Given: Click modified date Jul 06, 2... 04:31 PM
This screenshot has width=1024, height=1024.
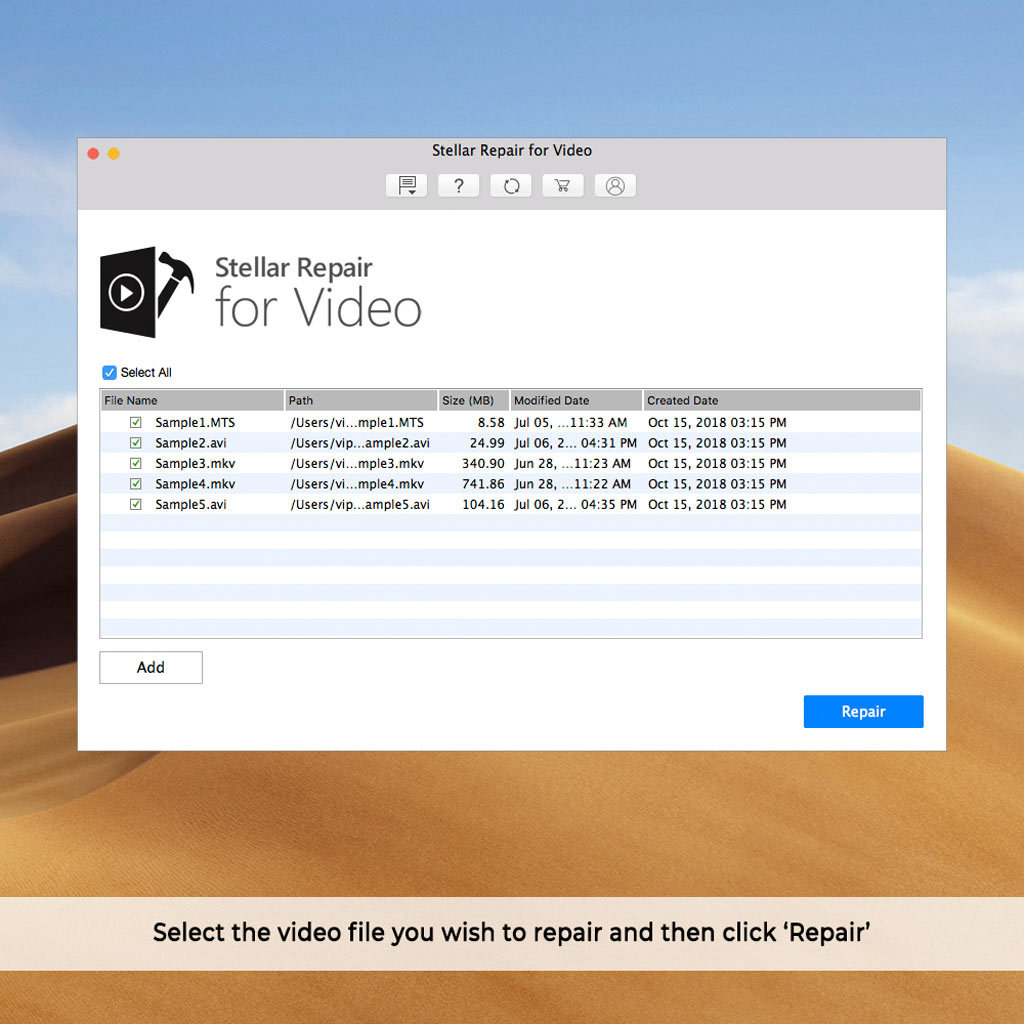Looking at the screenshot, I should pyautogui.click(x=575, y=443).
